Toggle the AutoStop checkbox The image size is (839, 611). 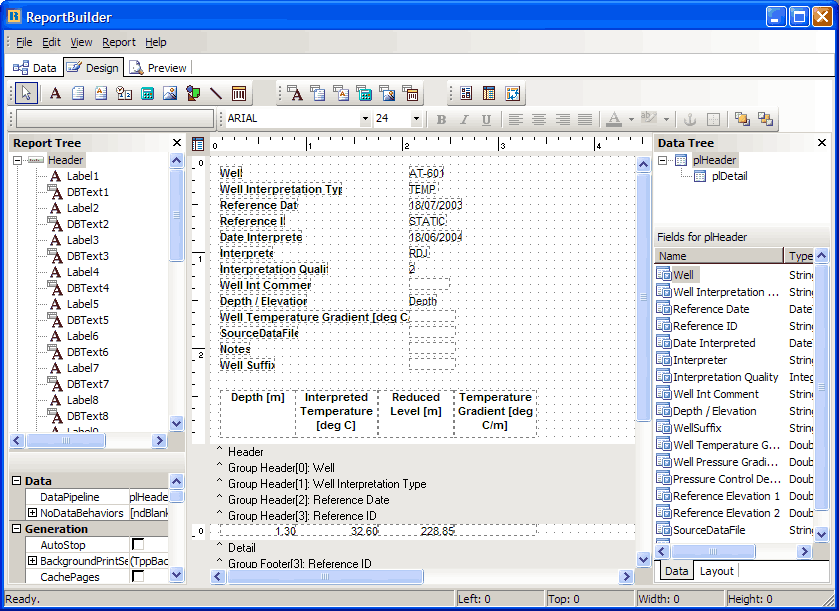[x=138, y=545]
